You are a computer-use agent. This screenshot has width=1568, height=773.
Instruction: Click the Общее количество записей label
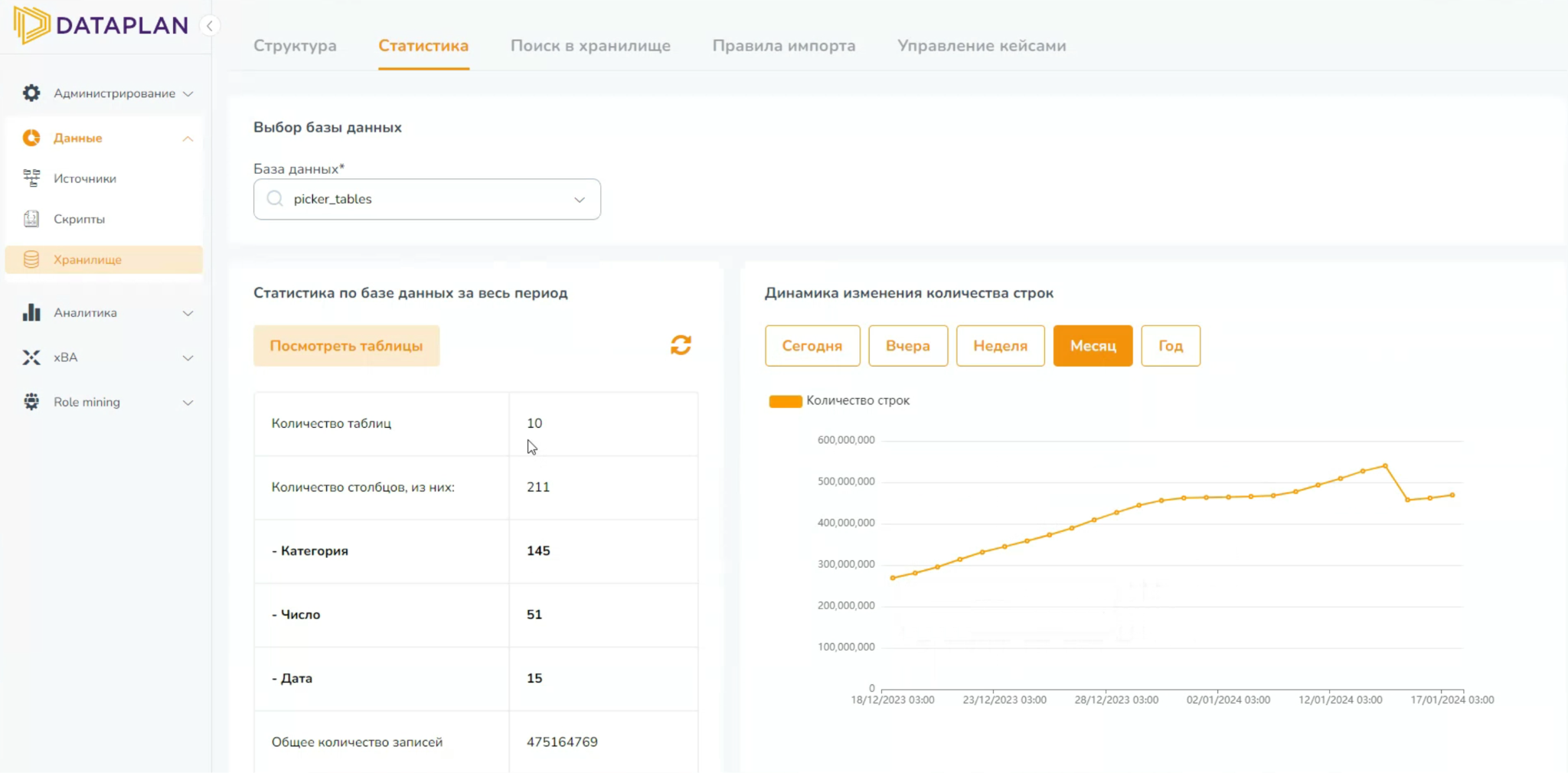pyautogui.click(x=357, y=742)
